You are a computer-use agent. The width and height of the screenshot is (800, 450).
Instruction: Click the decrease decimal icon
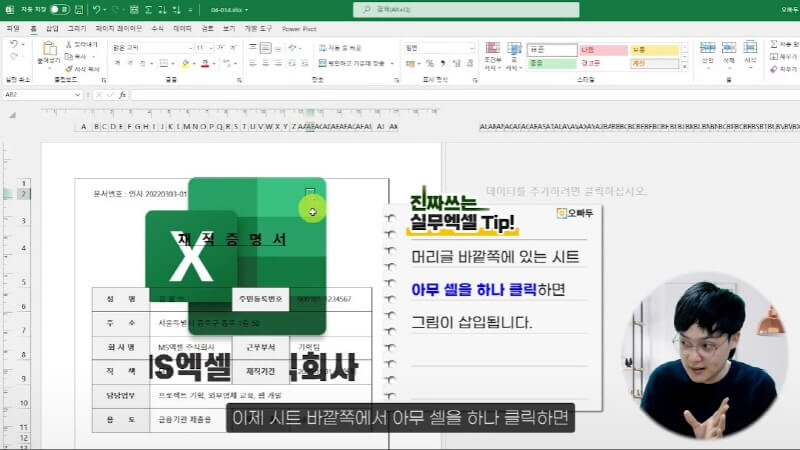469,63
